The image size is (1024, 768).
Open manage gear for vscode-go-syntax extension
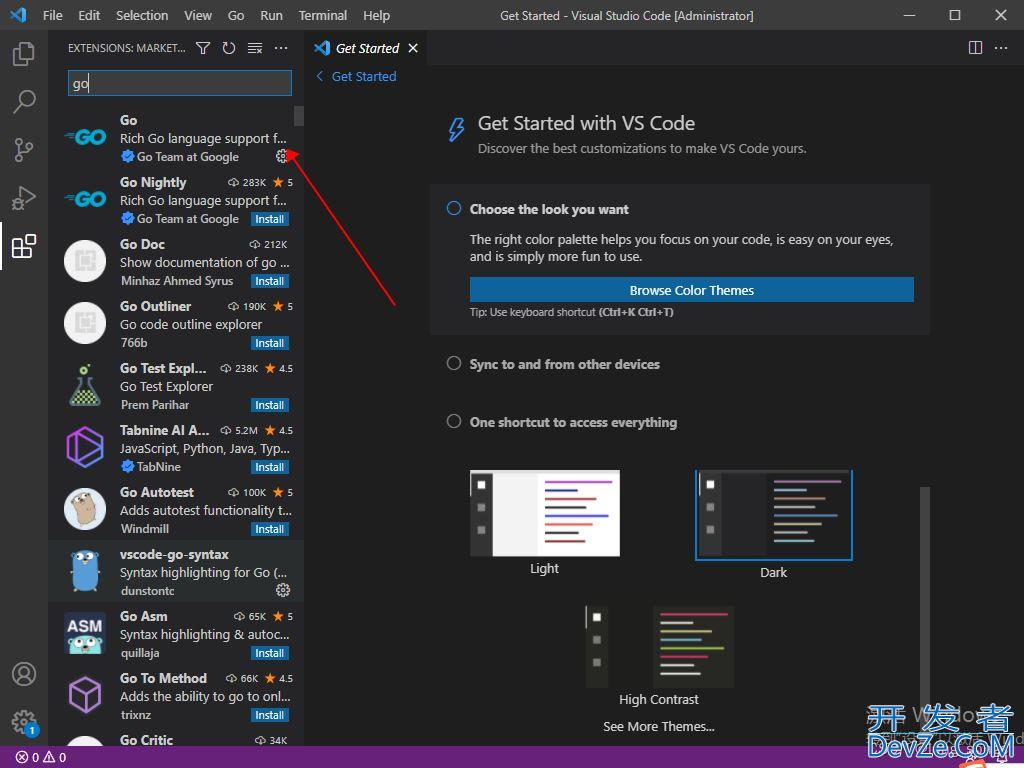coord(283,590)
